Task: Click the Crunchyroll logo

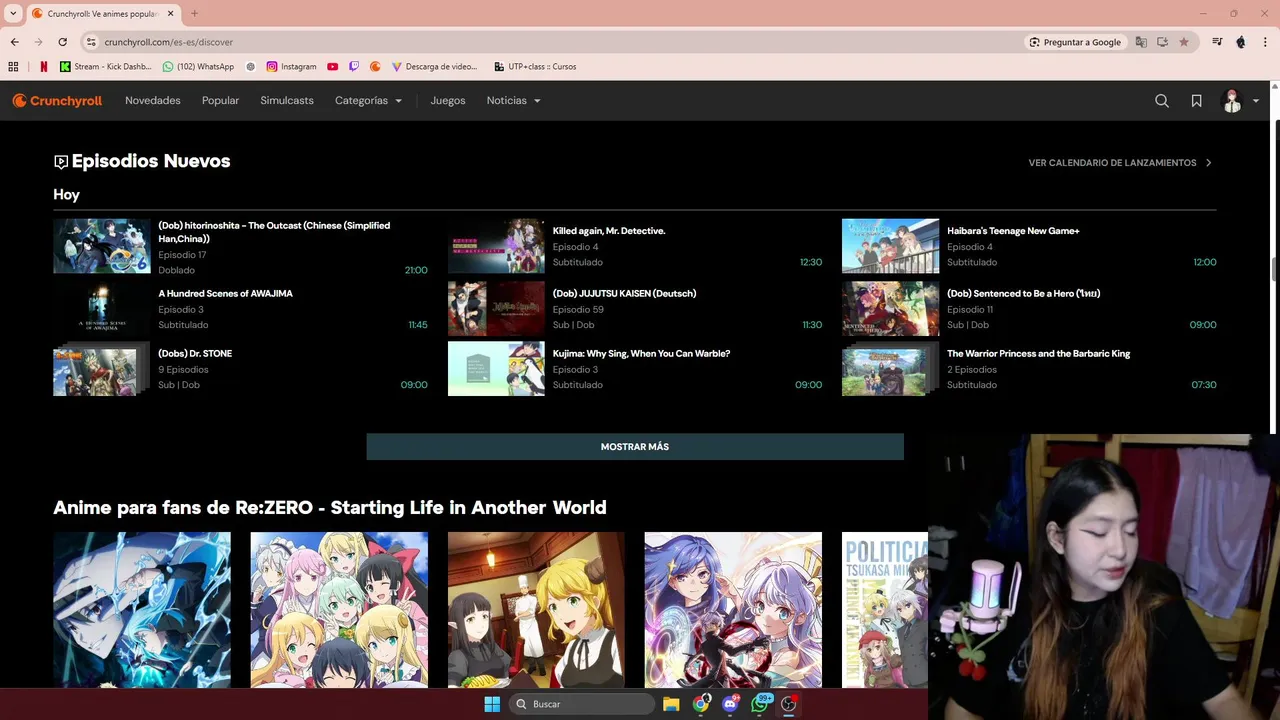Action: coord(57,101)
